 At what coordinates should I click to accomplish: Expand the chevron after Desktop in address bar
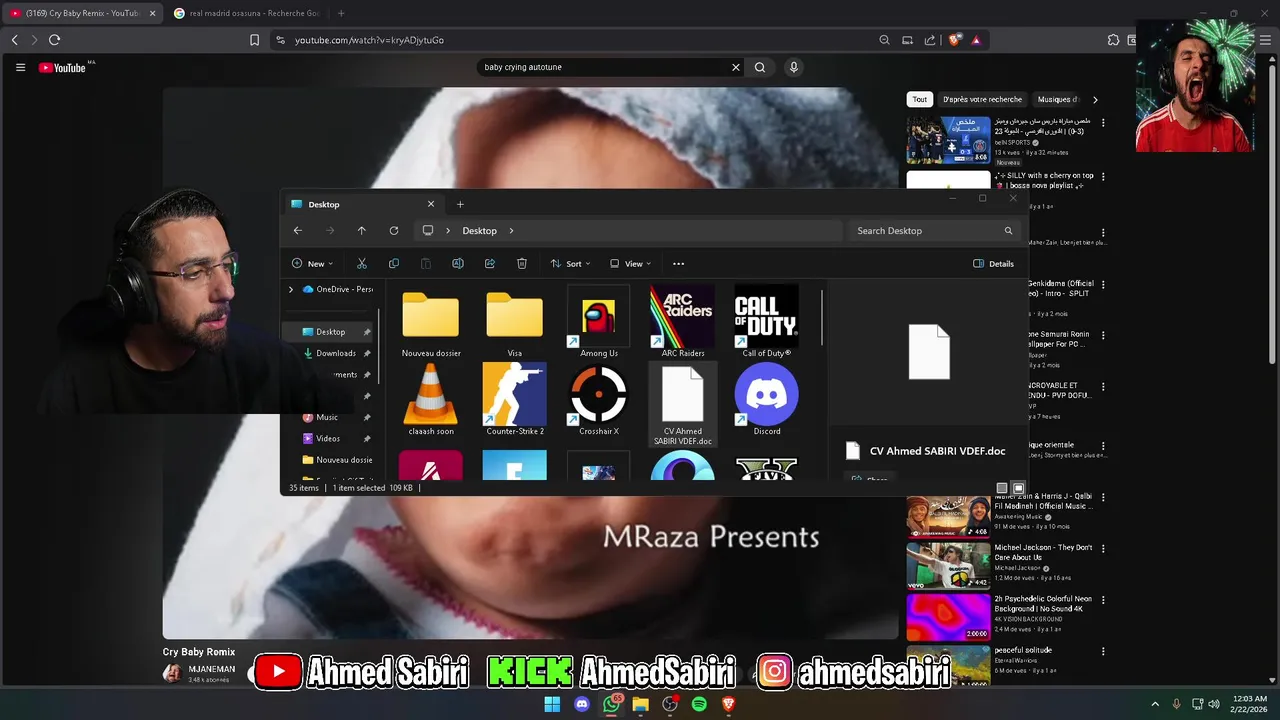[x=511, y=231]
